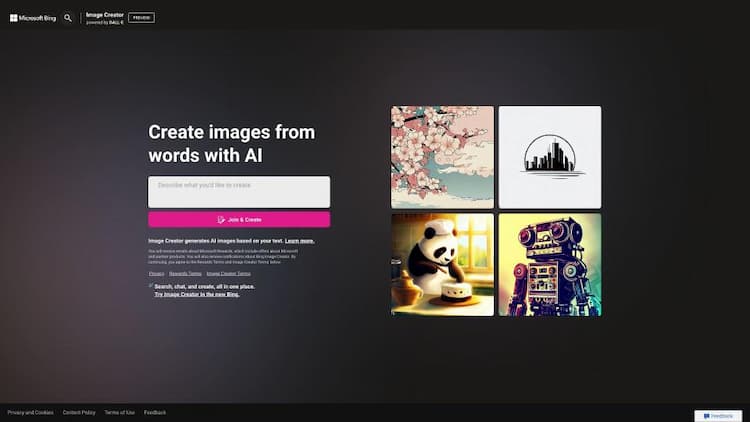Screen dimensions: 750x422
Task: Open Terms of Use footer link
Action: [120, 412]
